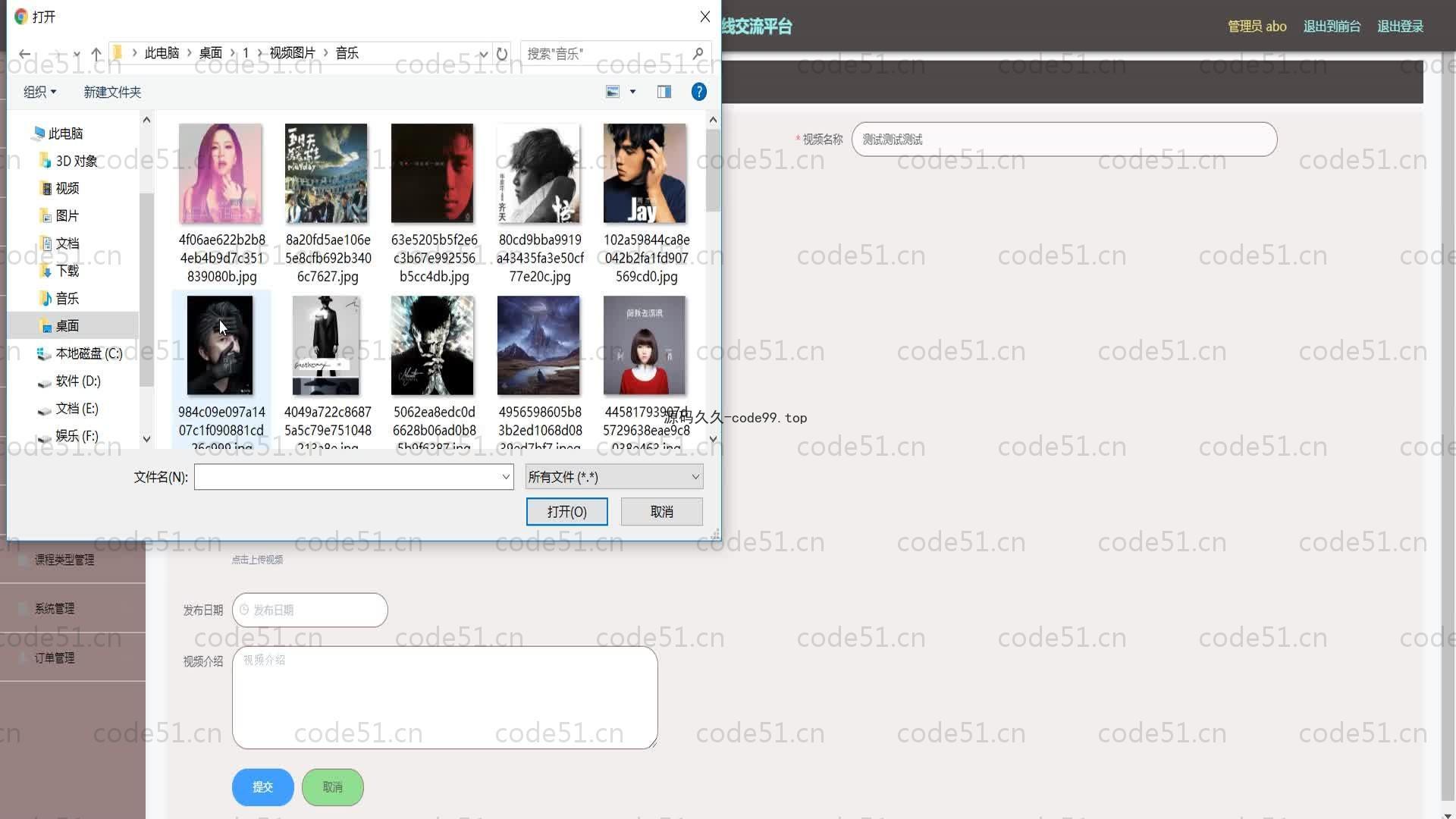Click 此电脑 in the address breadcrumb
The width and height of the screenshot is (1456, 819).
point(162,53)
